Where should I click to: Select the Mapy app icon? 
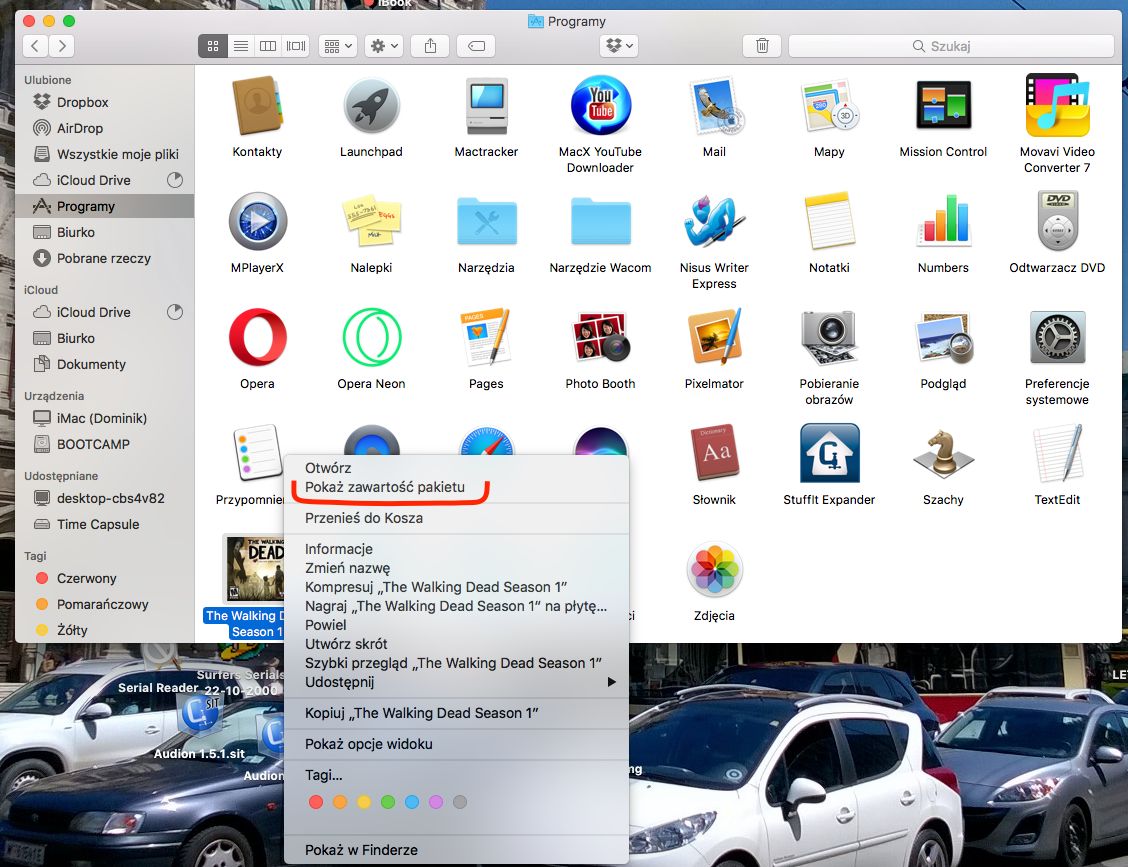[x=829, y=106]
